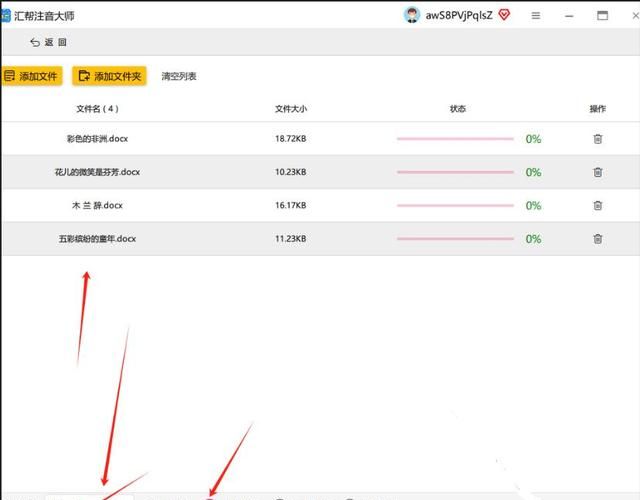Click the 16.17KB file size cell
Image resolution: width=640 pixels, height=500 pixels.
point(291,205)
